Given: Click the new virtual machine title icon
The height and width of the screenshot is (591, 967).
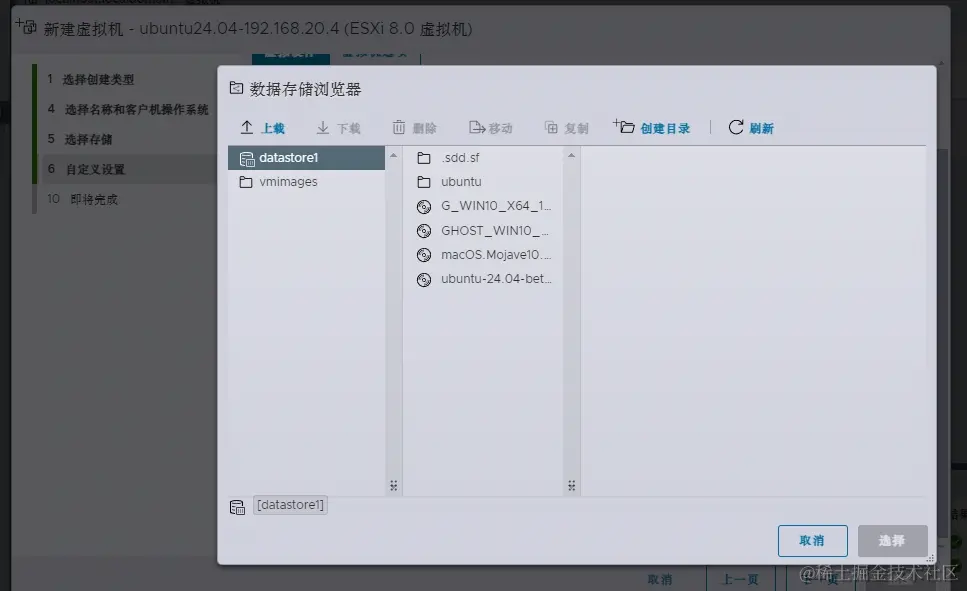Looking at the screenshot, I should 26,27.
